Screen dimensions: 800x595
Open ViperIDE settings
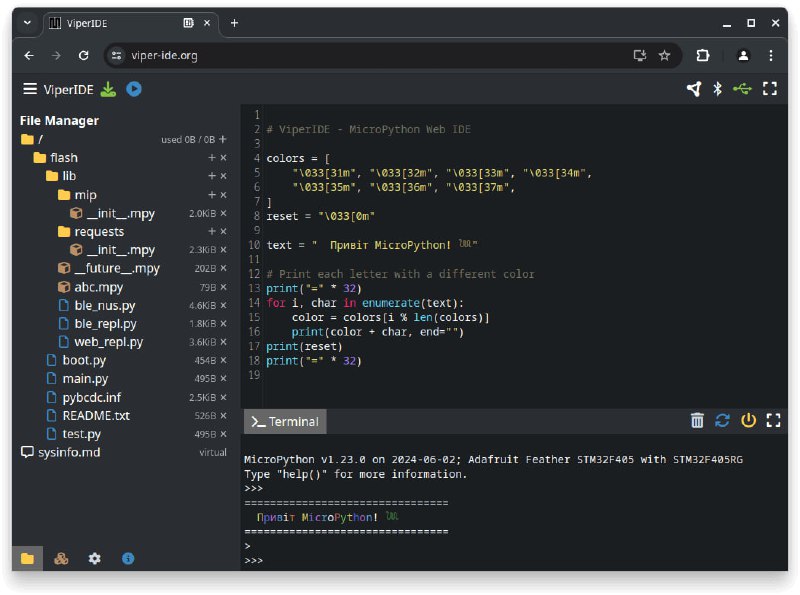94,559
